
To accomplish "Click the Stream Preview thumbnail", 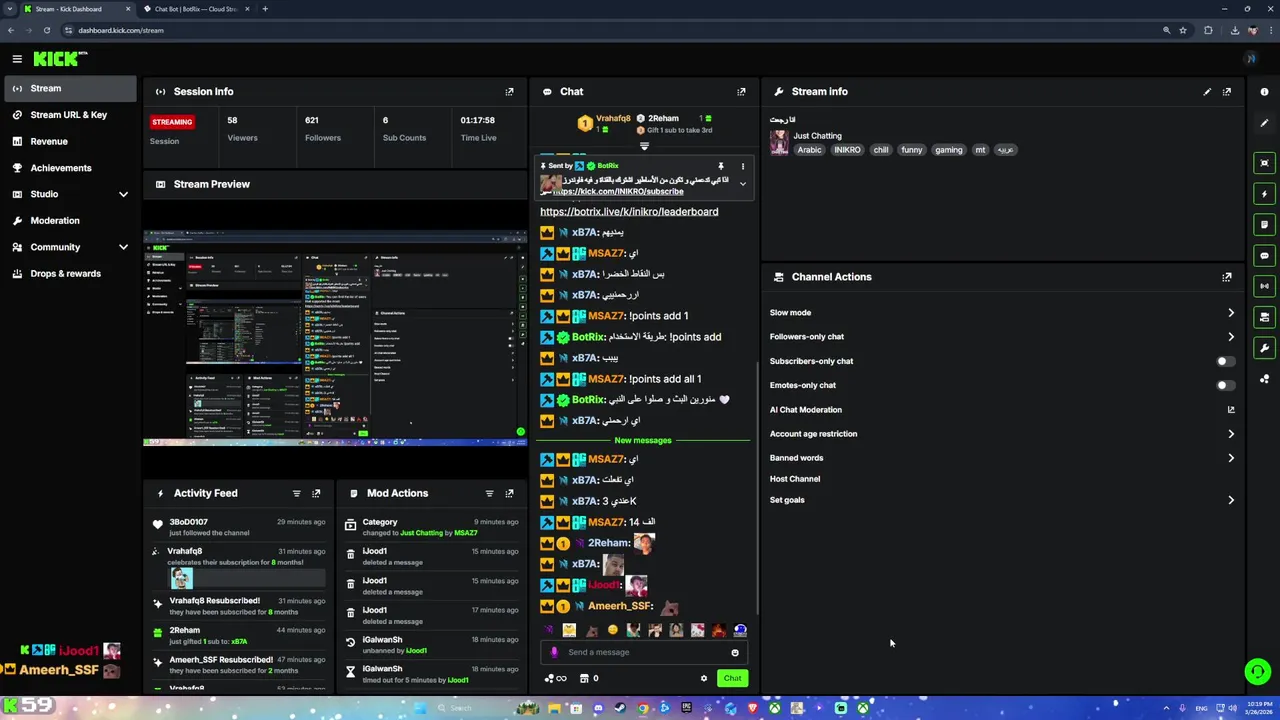I will click(x=335, y=337).
